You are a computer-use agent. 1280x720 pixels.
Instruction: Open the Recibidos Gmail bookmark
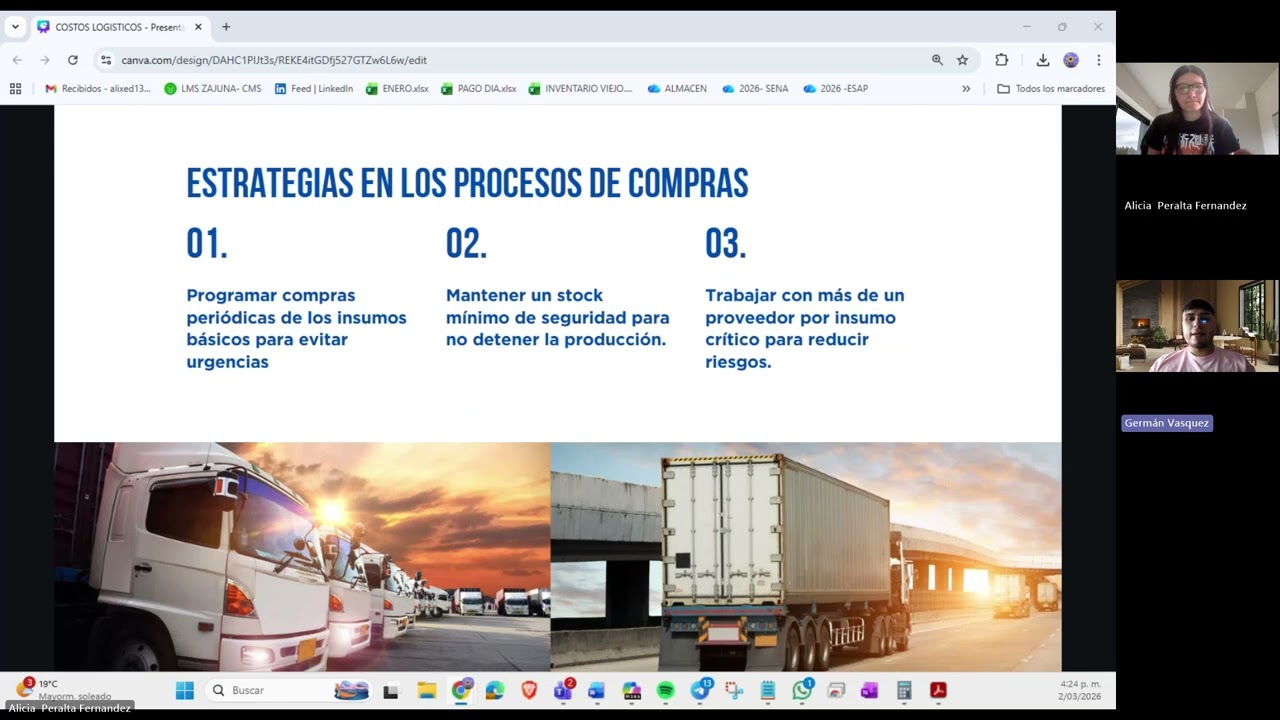click(98, 88)
